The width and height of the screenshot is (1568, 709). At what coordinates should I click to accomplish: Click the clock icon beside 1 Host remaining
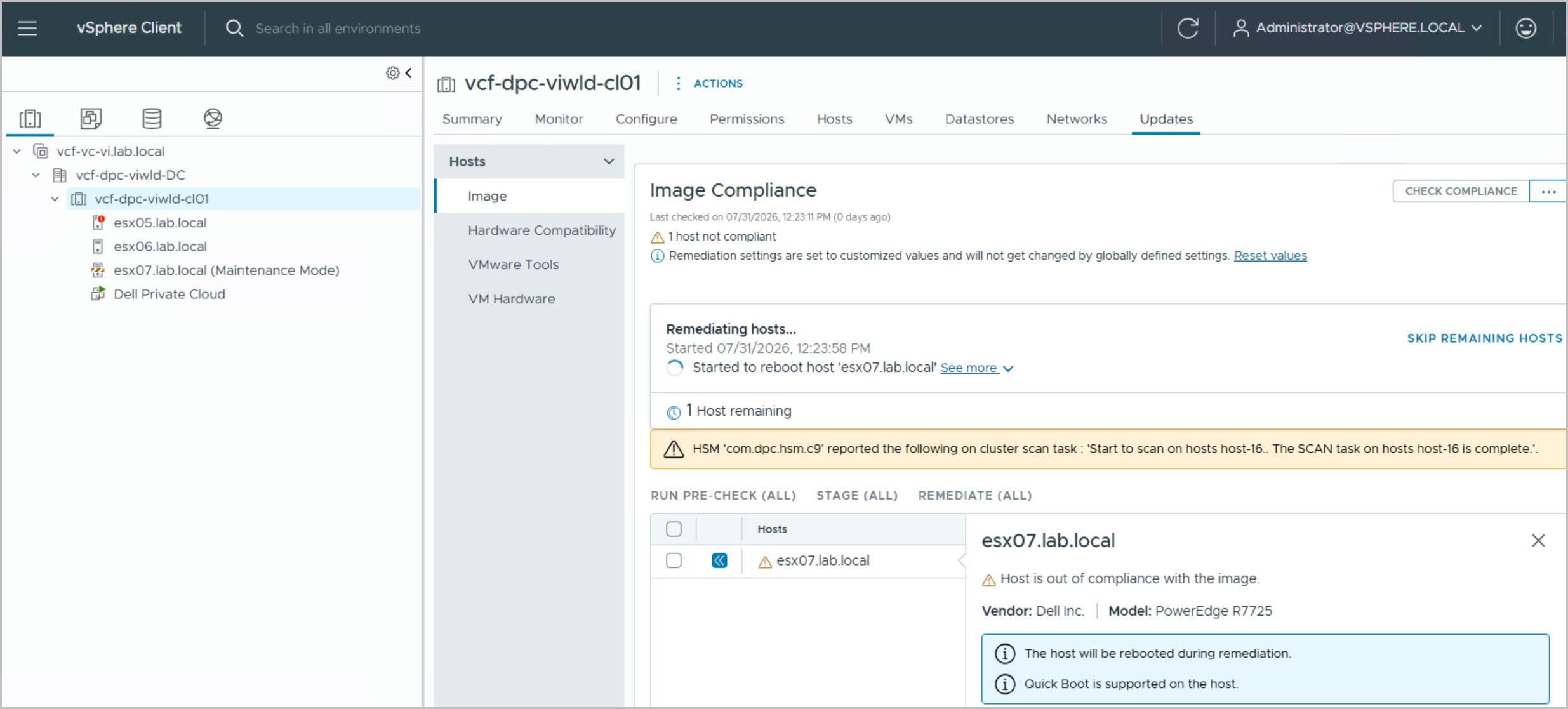click(x=674, y=412)
